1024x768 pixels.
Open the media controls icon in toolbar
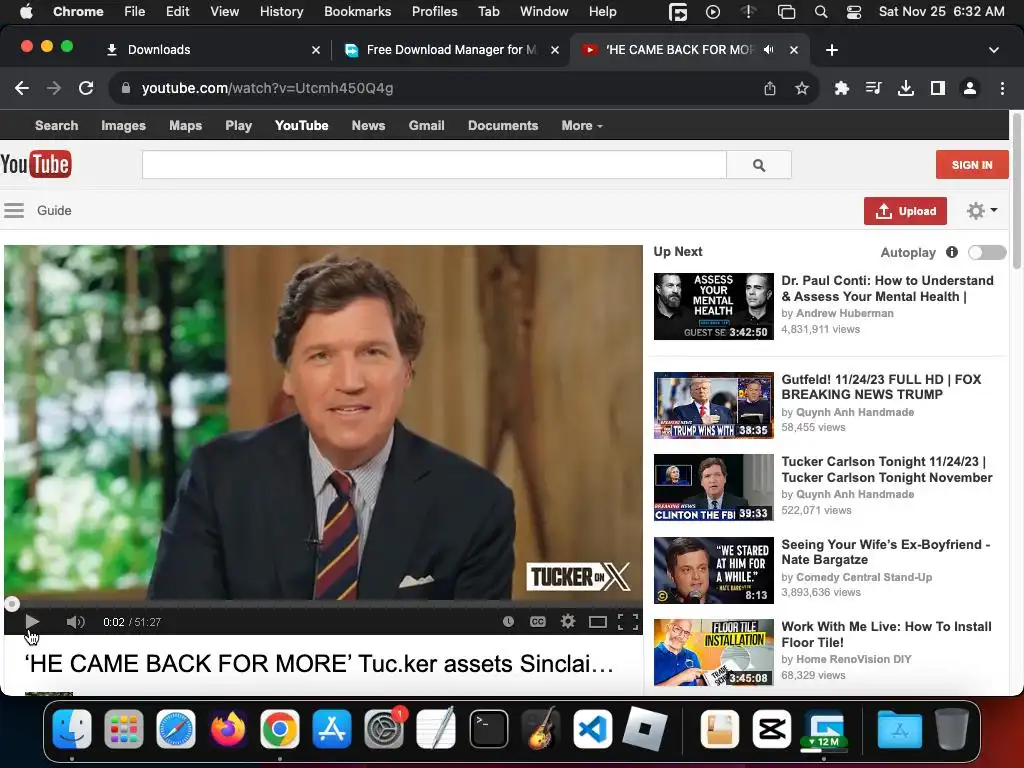point(874,88)
